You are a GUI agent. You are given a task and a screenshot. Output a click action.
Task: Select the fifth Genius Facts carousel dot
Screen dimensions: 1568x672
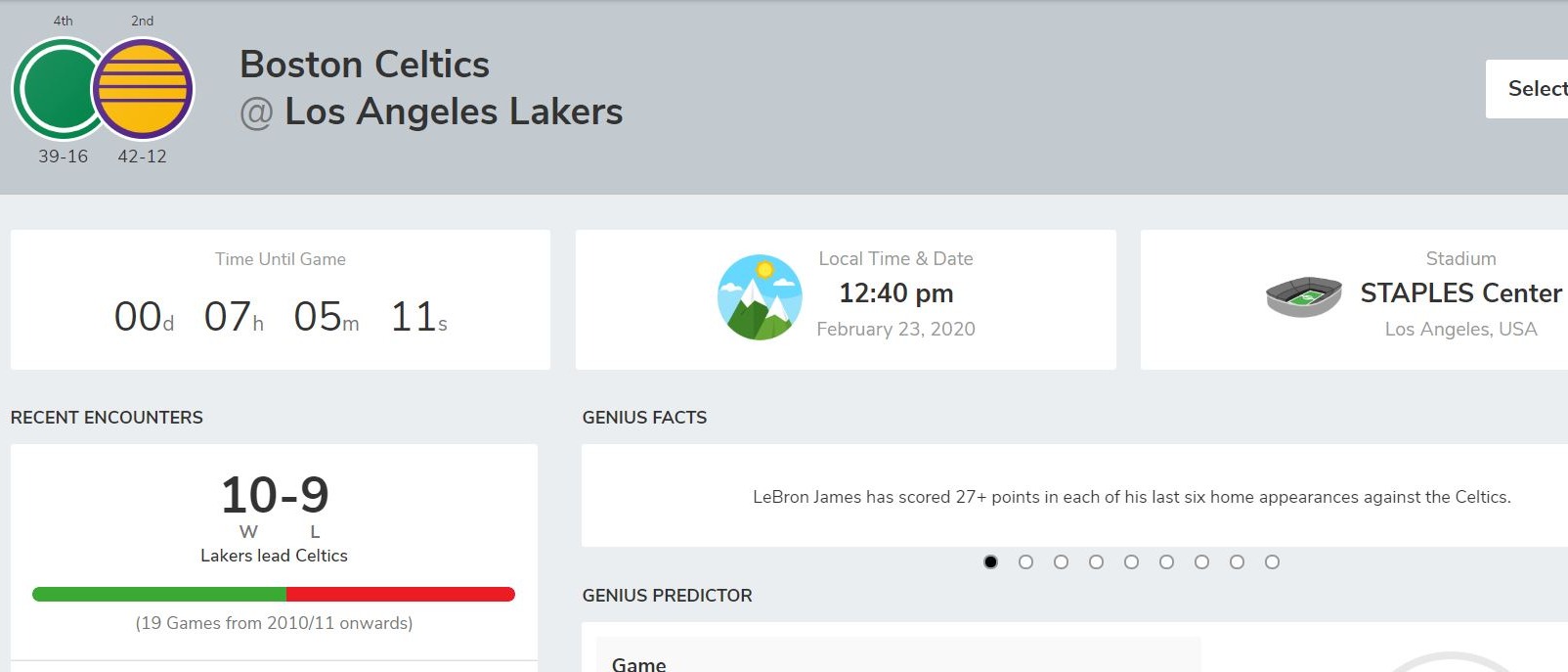tap(1131, 561)
